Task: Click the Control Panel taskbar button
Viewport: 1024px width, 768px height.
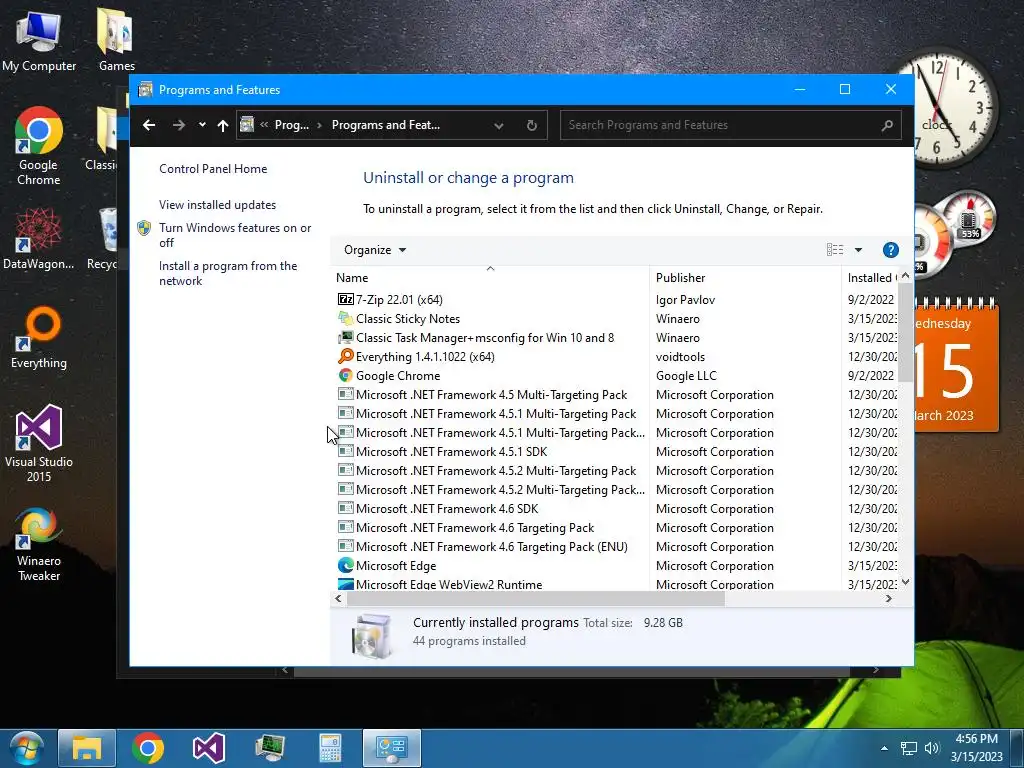Action: pyautogui.click(x=392, y=748)
